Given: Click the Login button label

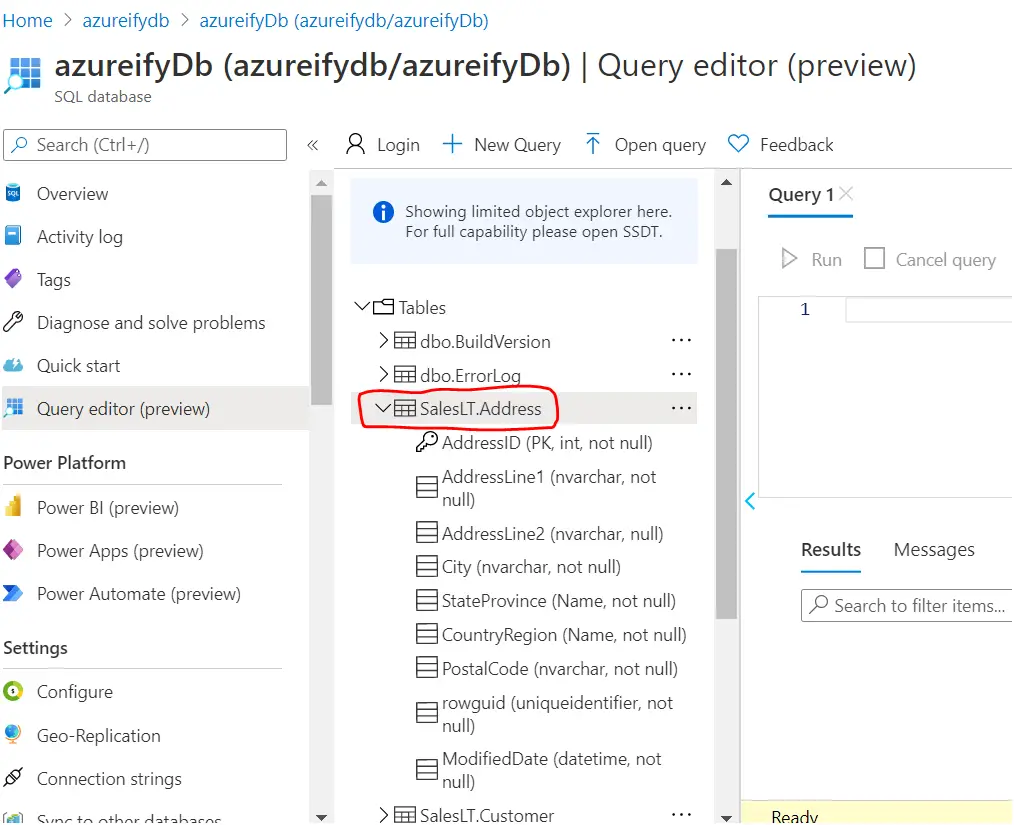Looking at the screenshot, I should point(398,145).
